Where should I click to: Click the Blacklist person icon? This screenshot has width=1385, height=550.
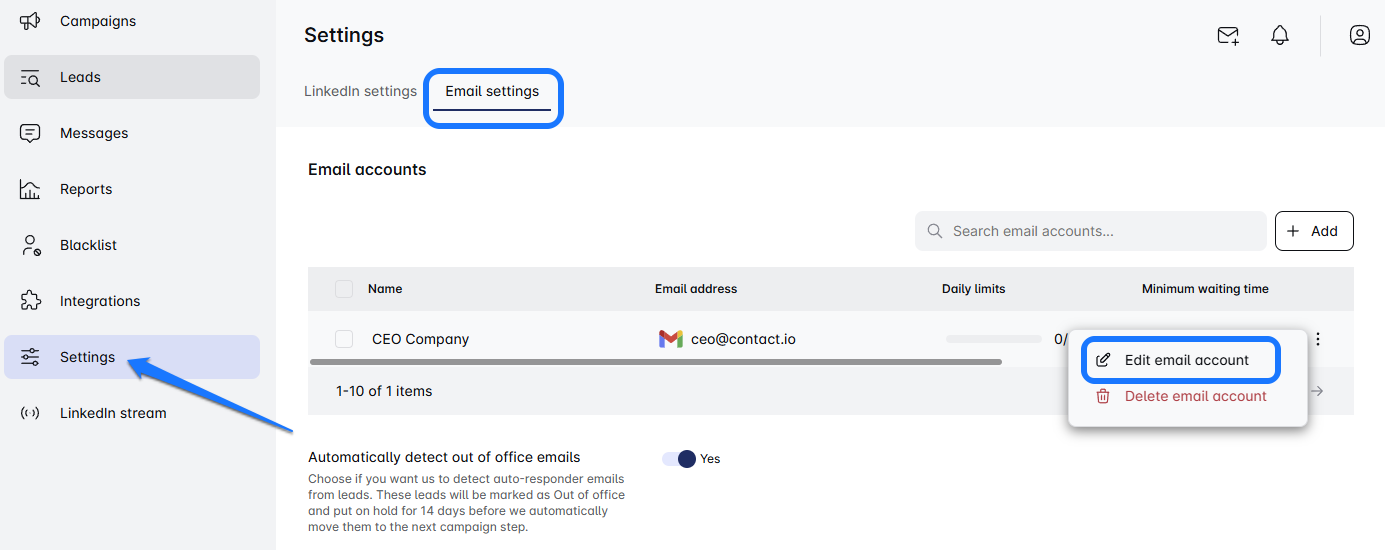pyautogui.click(x=30, y=245)
